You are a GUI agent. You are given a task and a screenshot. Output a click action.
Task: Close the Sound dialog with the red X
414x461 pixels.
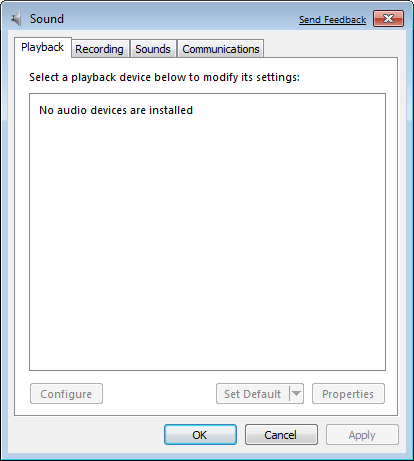click(x=388, y=19)
